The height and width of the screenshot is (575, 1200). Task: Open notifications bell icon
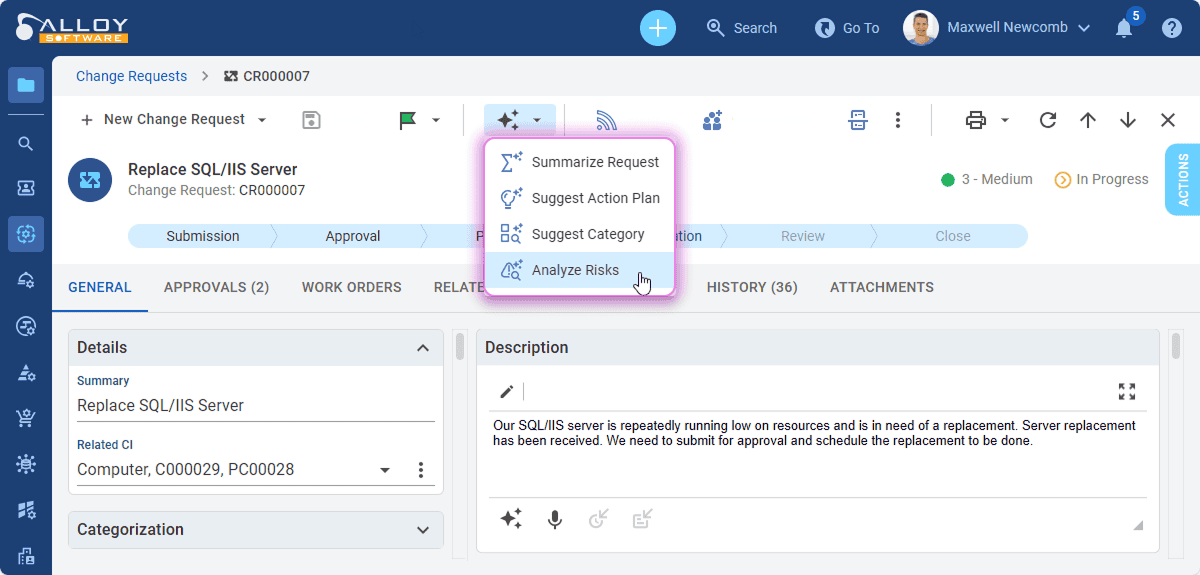(x=1124, y=28)
